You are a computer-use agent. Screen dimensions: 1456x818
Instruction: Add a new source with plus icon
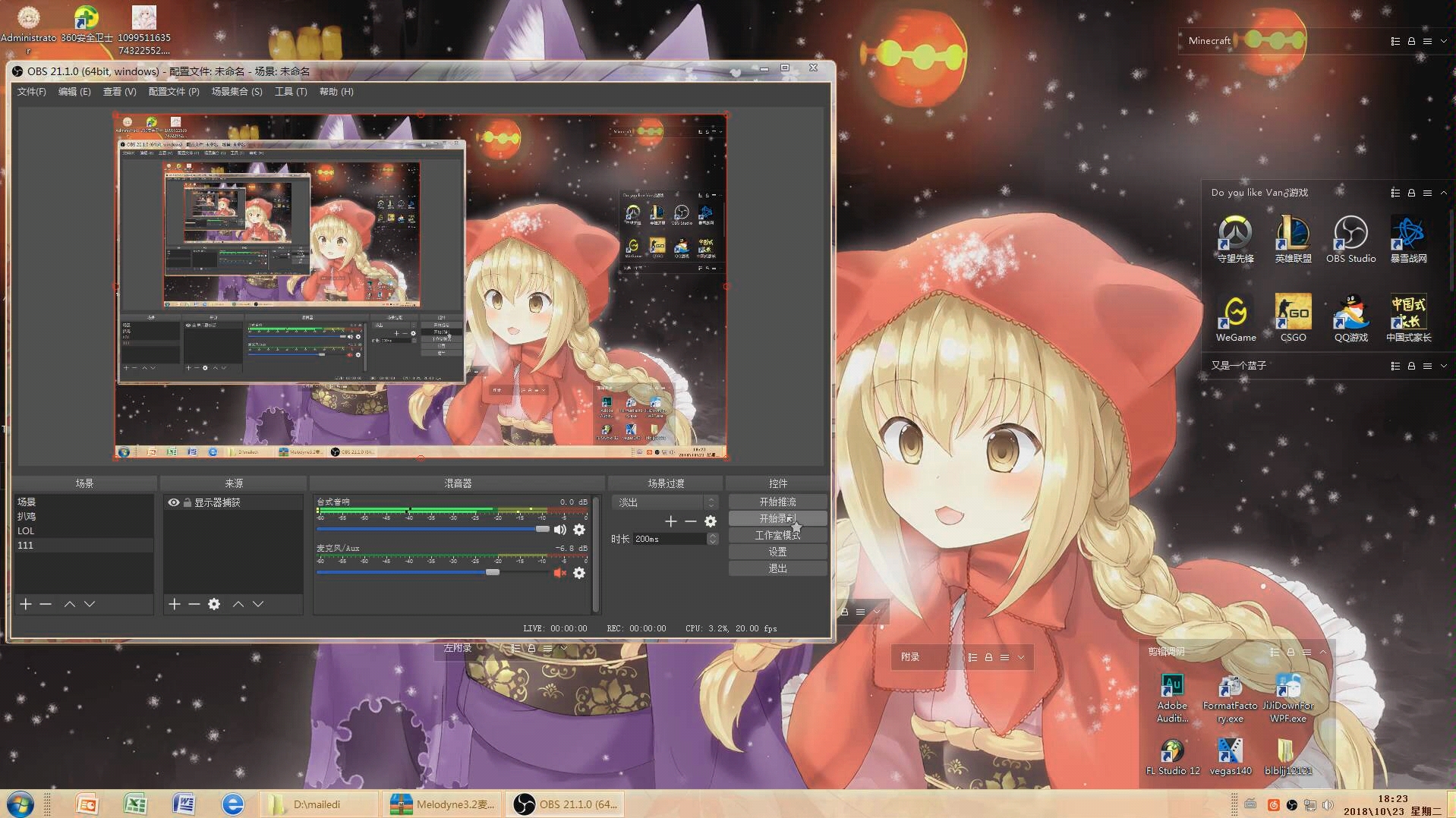click(175, 604)
